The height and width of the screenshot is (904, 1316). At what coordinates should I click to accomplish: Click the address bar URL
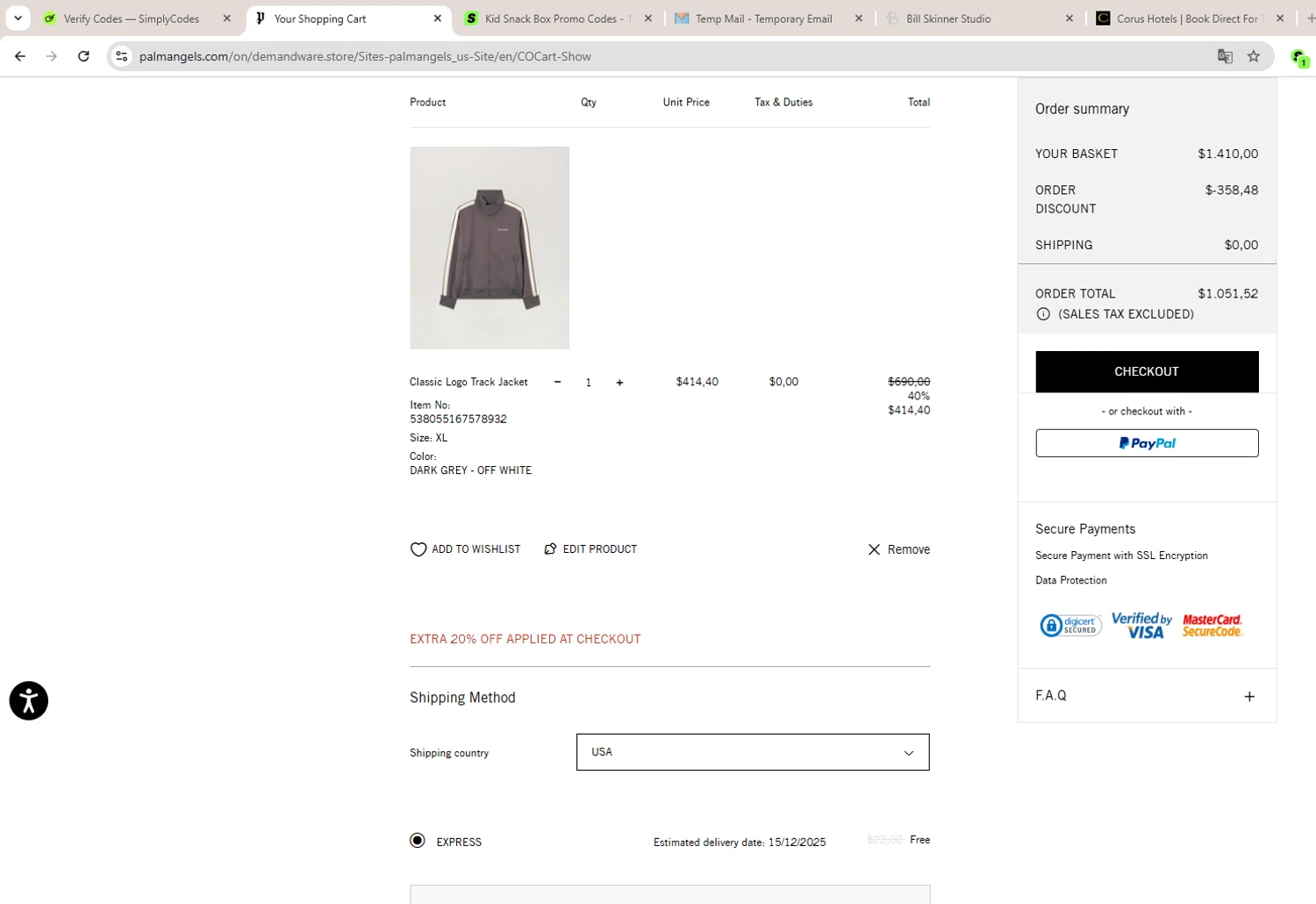[x=365, y=56]
